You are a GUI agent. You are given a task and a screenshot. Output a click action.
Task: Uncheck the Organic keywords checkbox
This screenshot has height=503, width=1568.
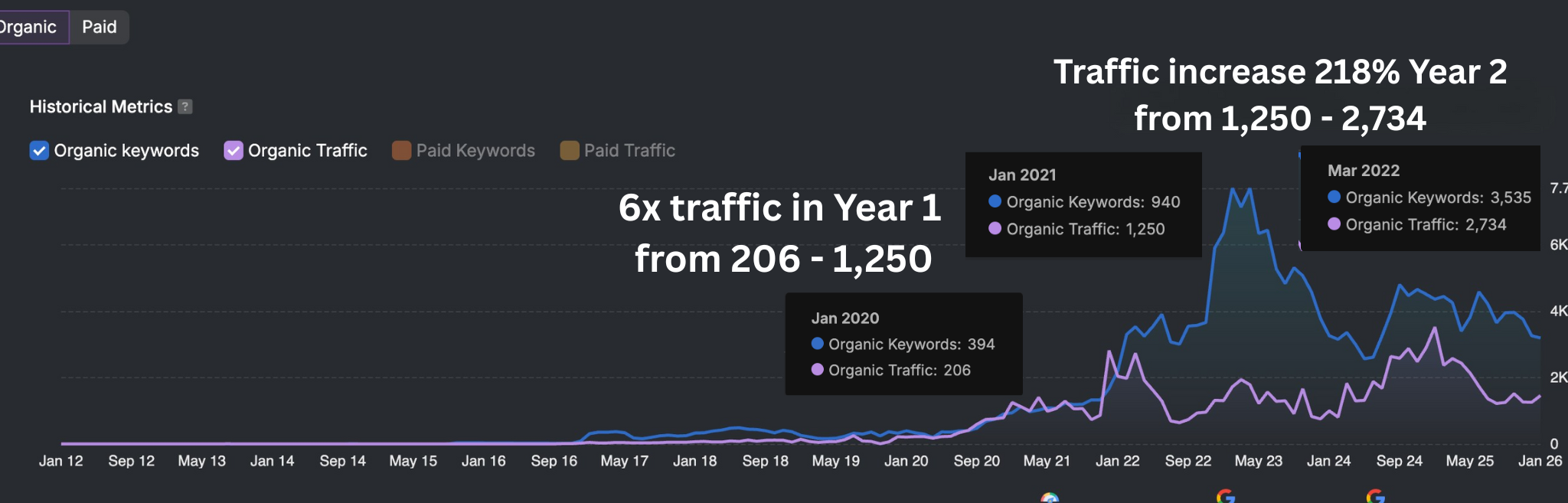click(39, 151)
